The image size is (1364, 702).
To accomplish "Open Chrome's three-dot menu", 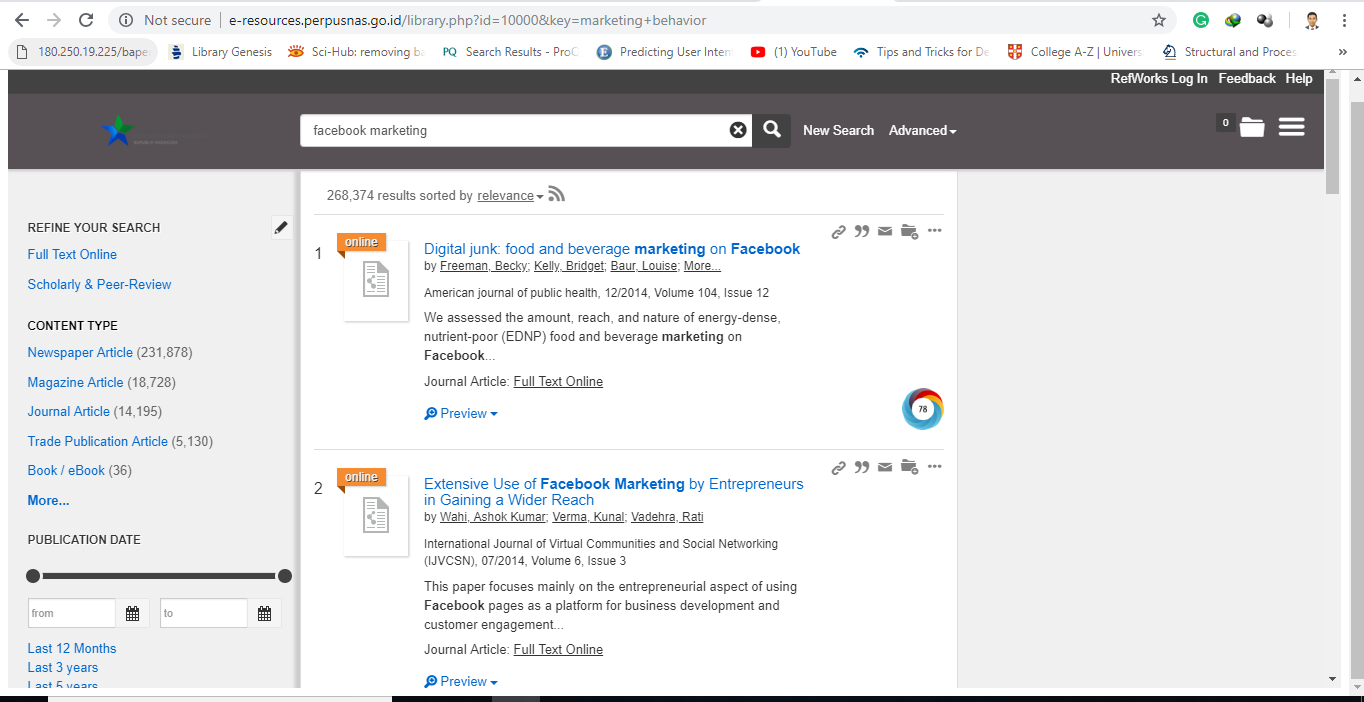I will 1345,20.
